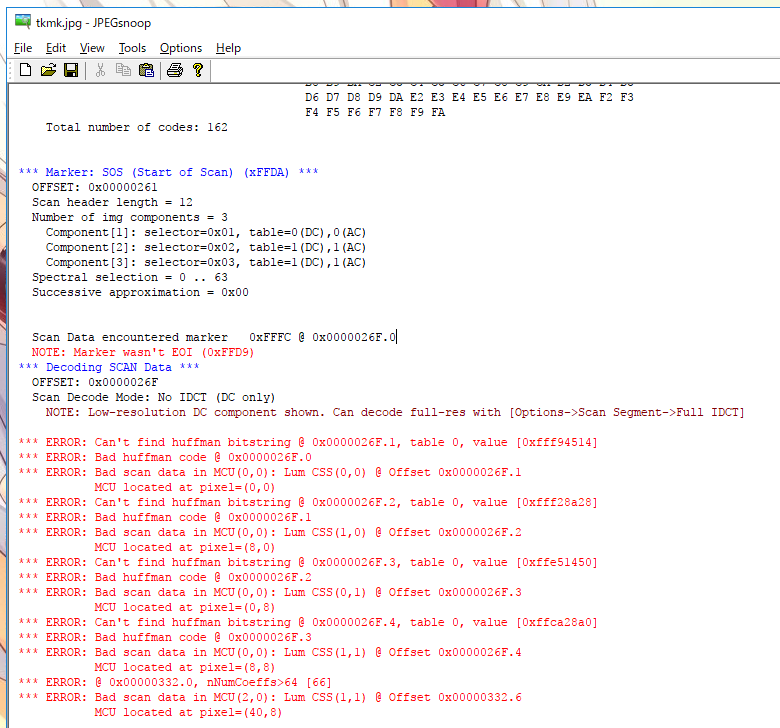Click the New document toolbar icon

point(25,70)
